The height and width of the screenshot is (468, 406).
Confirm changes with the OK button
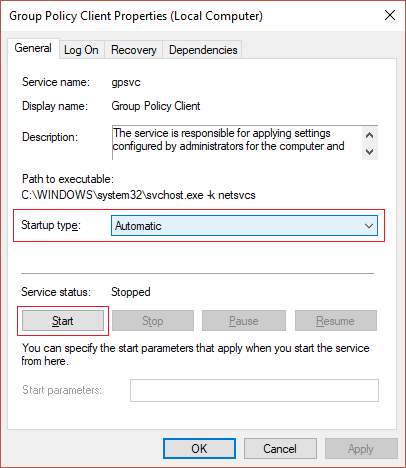coord(199,449)
